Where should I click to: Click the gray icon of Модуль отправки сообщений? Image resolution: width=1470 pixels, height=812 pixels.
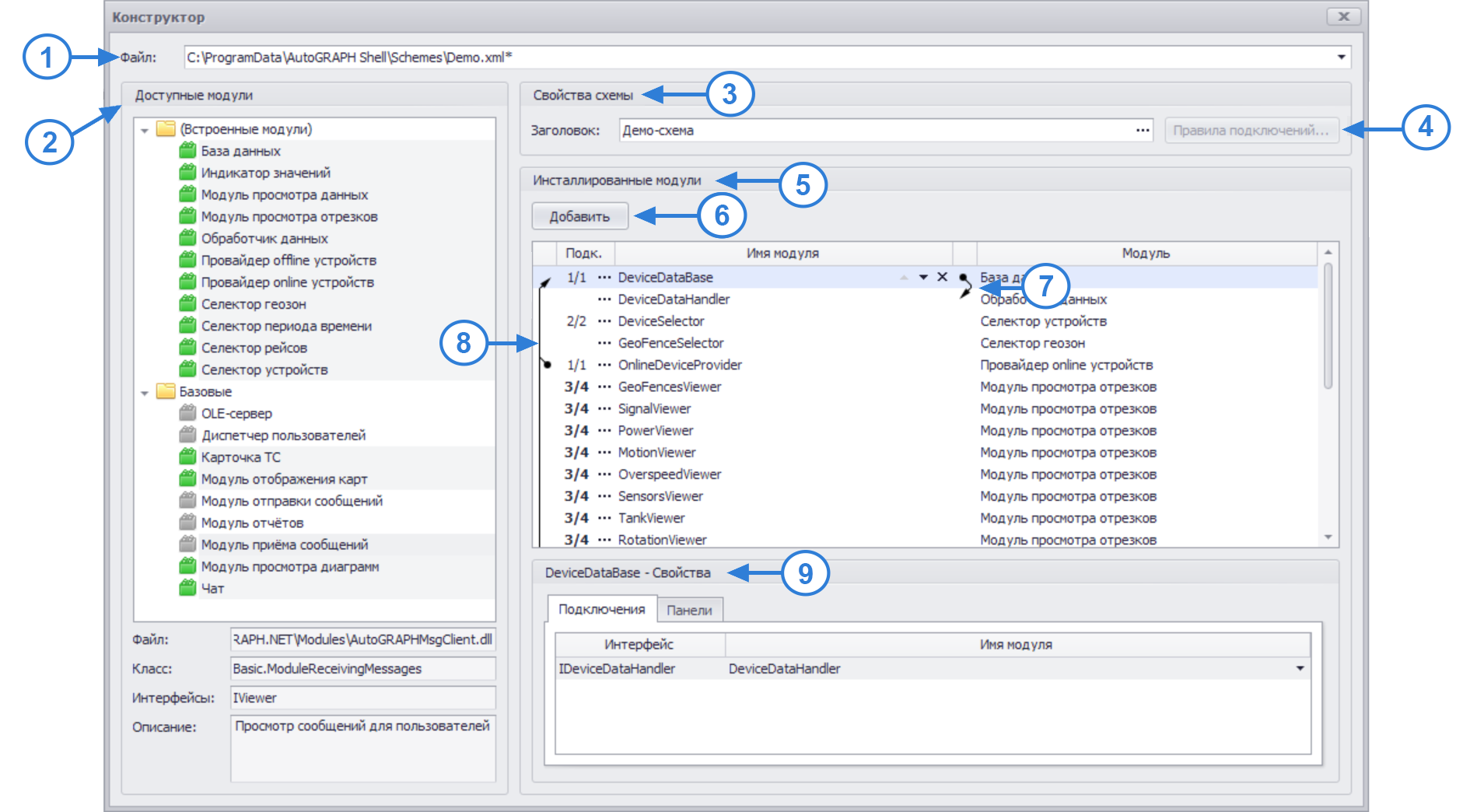(187, 500)
